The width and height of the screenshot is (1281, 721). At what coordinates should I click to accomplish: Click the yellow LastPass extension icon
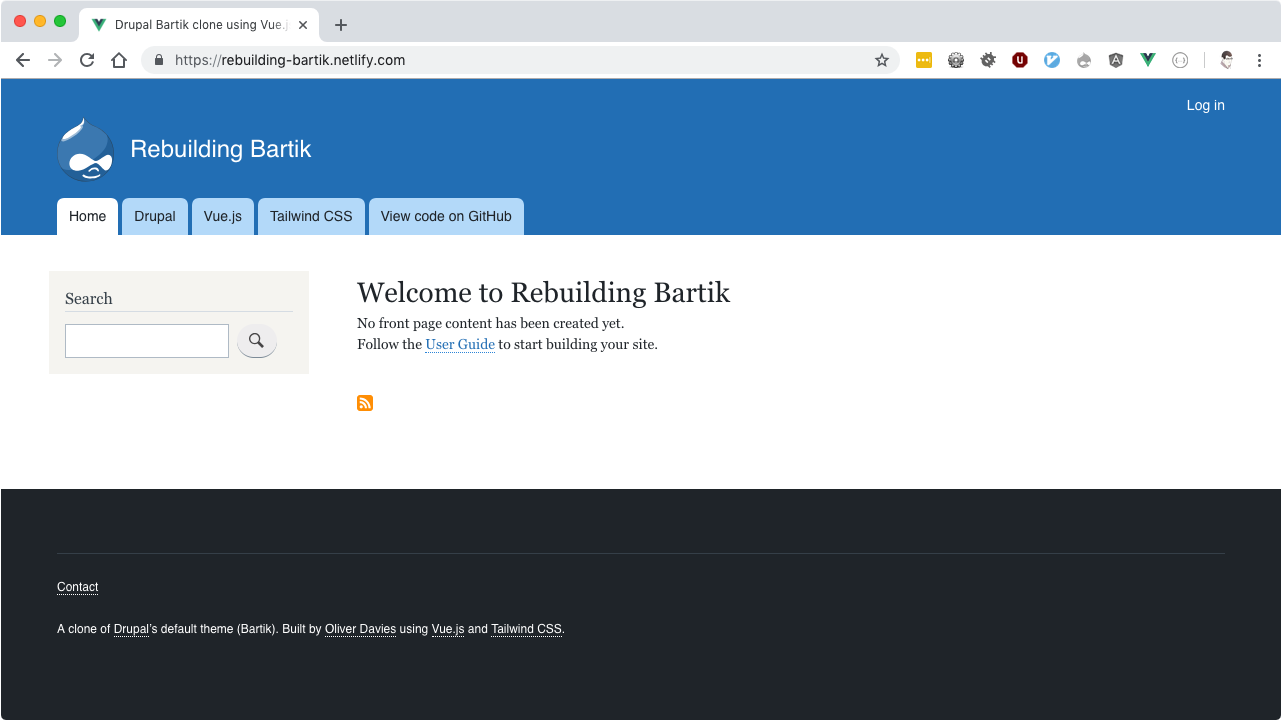click(924, 60)
